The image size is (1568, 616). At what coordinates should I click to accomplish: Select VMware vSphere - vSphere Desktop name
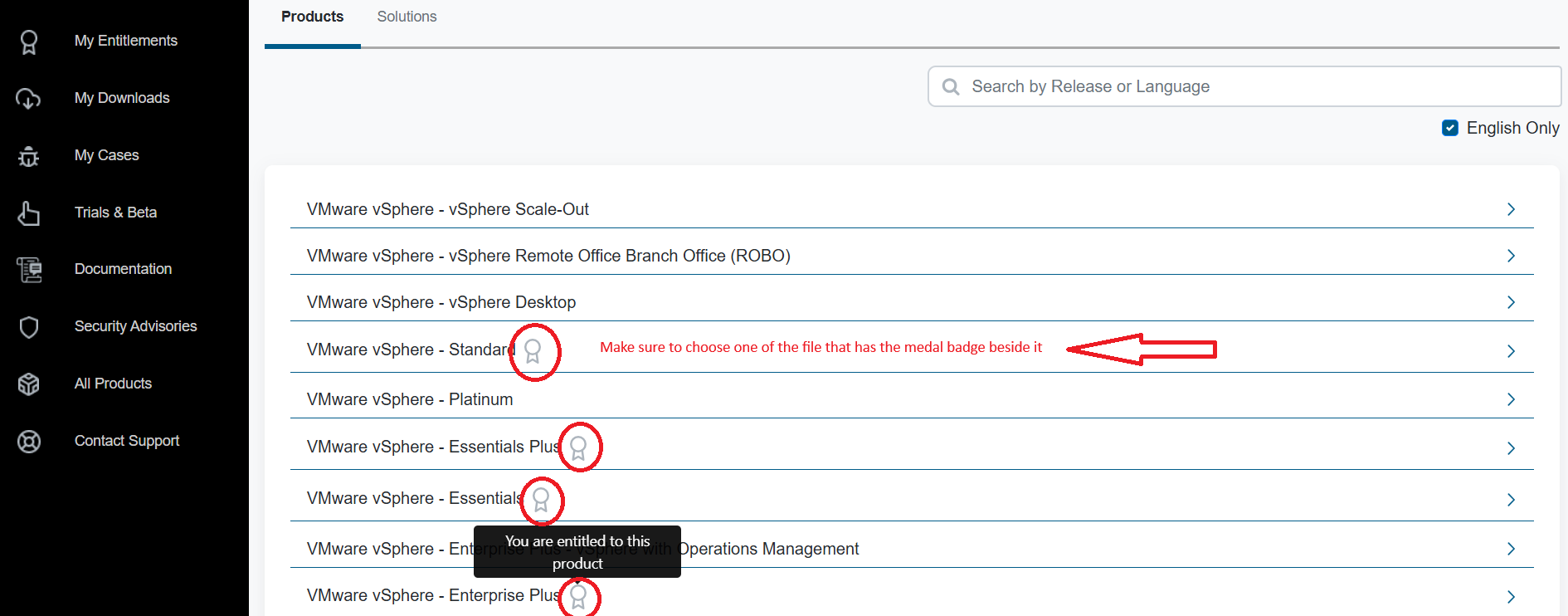click(441, 302)
